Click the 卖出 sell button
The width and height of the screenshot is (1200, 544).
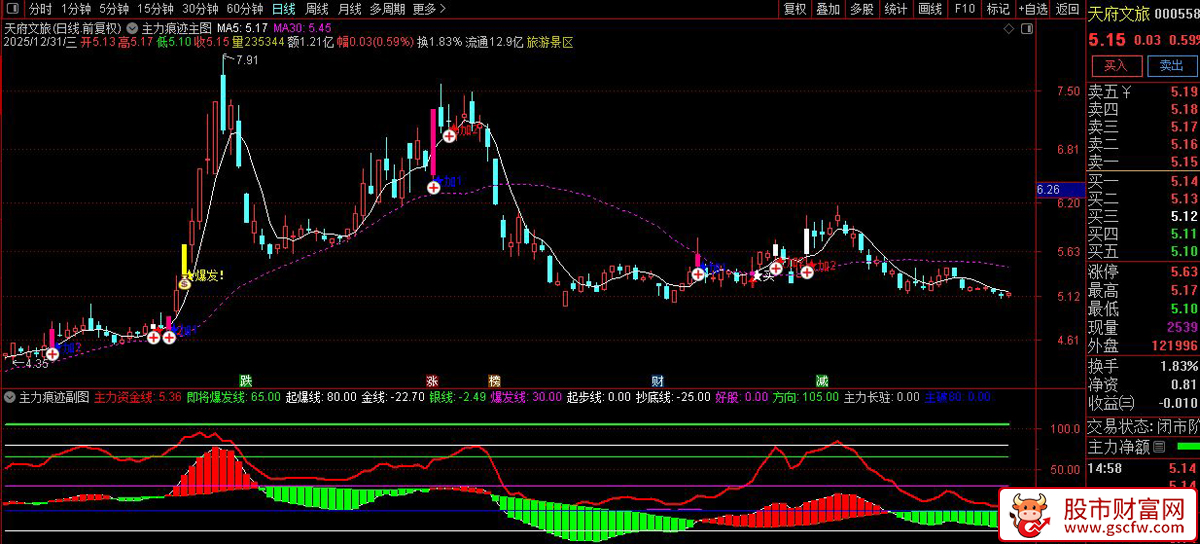(x=1171, y=66)
